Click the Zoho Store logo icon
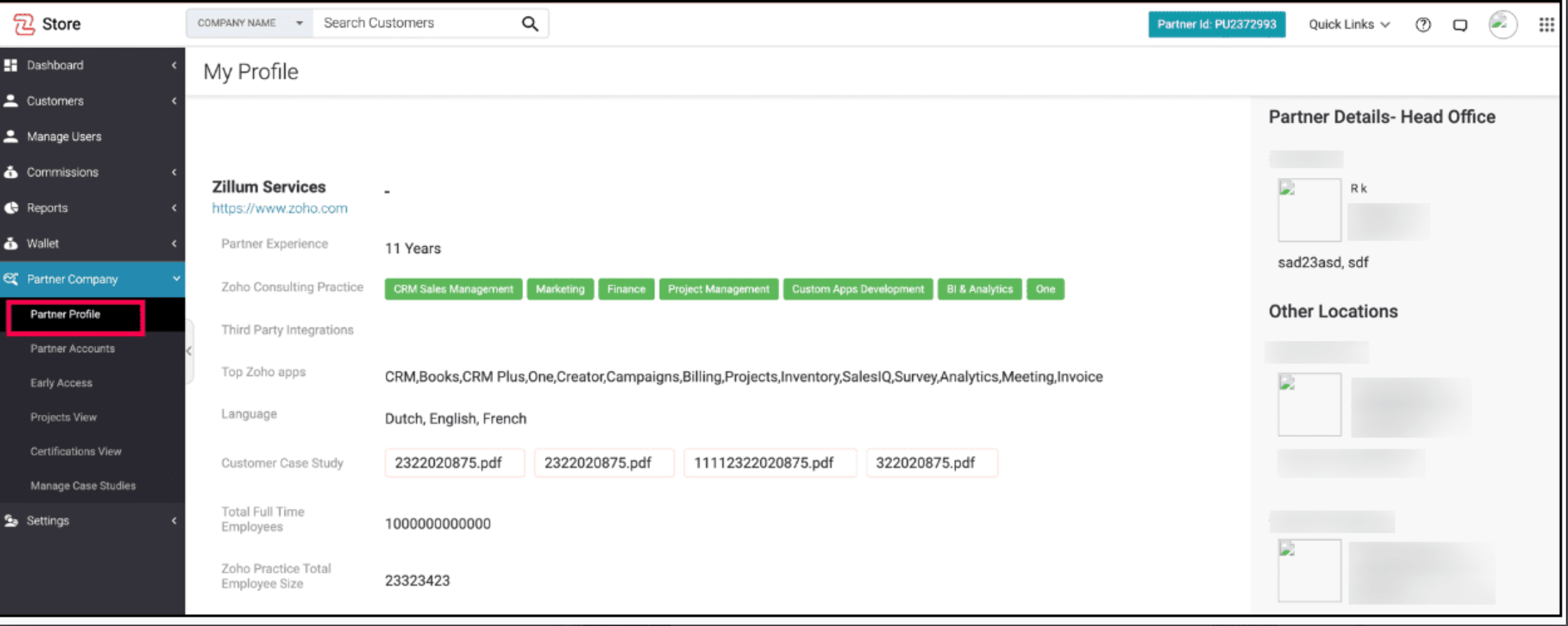This screenshot has width=1568, height=626. (24, 24)
